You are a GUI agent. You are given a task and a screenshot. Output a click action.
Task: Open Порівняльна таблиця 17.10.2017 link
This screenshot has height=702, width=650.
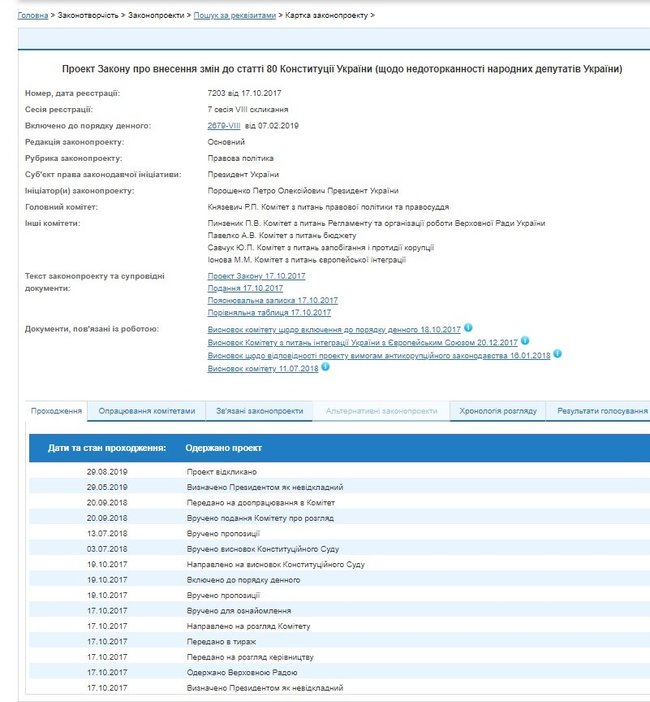point(269,312)
